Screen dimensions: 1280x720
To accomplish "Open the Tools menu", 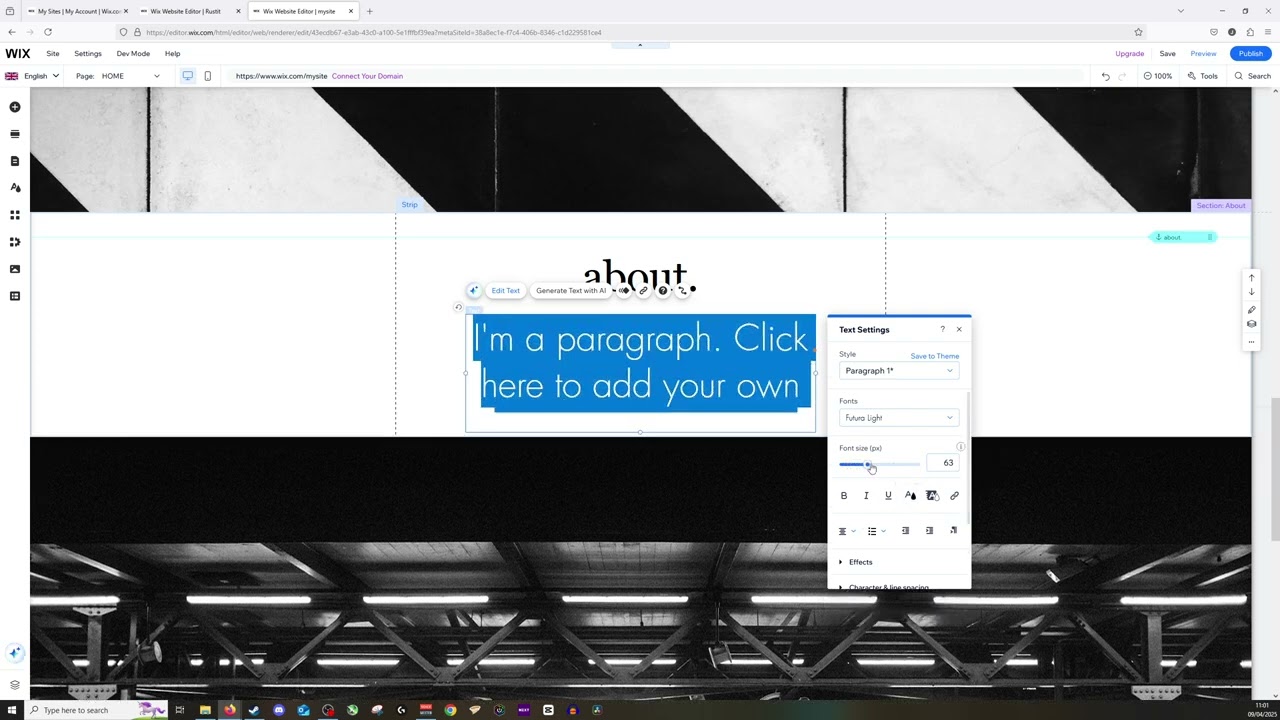I will pos(1203,76).
